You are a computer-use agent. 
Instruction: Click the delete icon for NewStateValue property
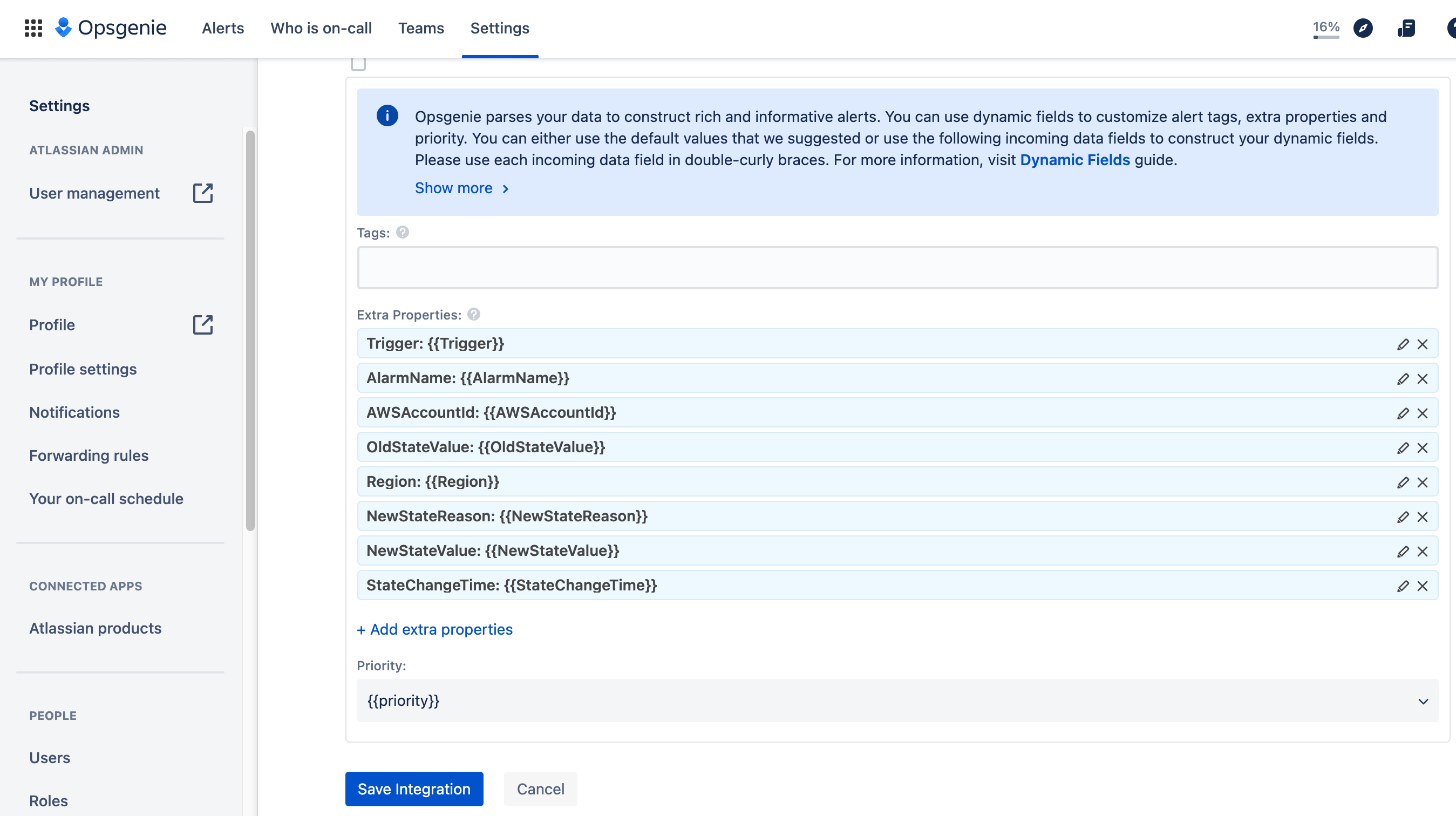pyautogui.click(x=1423, y=551)
